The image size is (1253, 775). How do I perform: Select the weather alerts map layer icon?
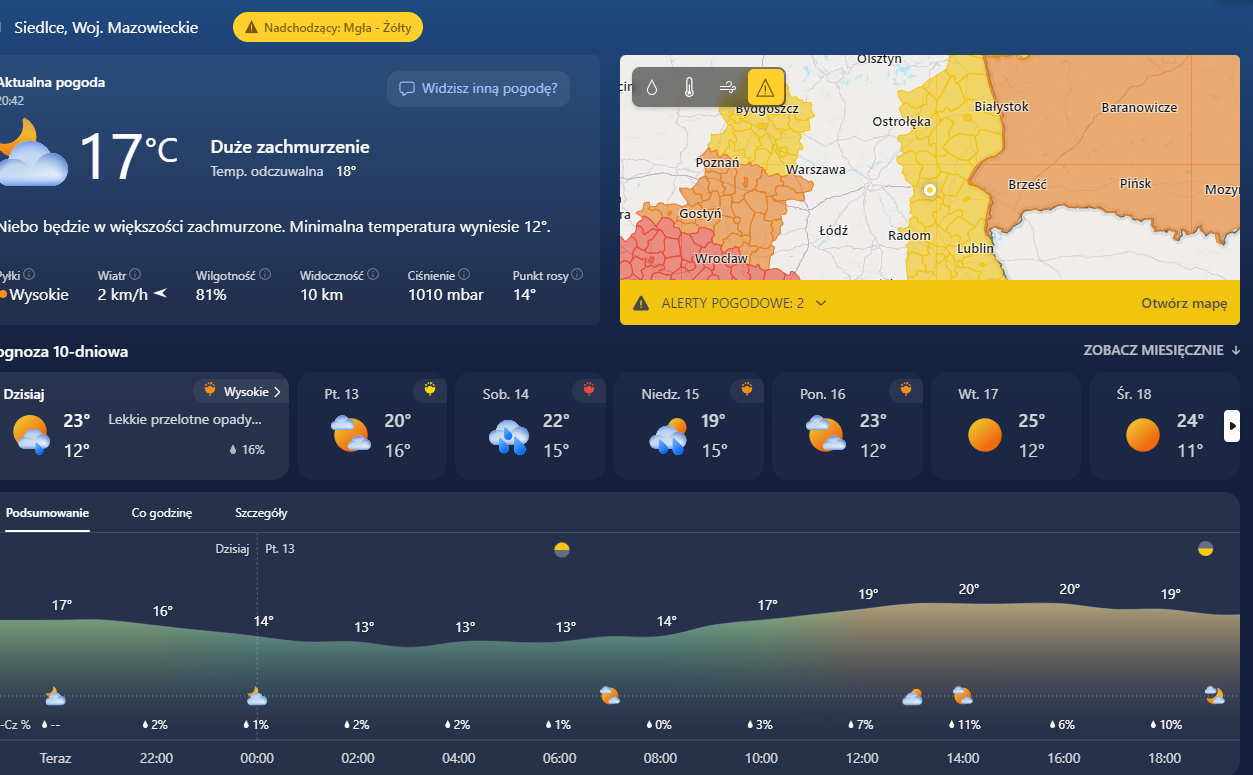(765, 87)
